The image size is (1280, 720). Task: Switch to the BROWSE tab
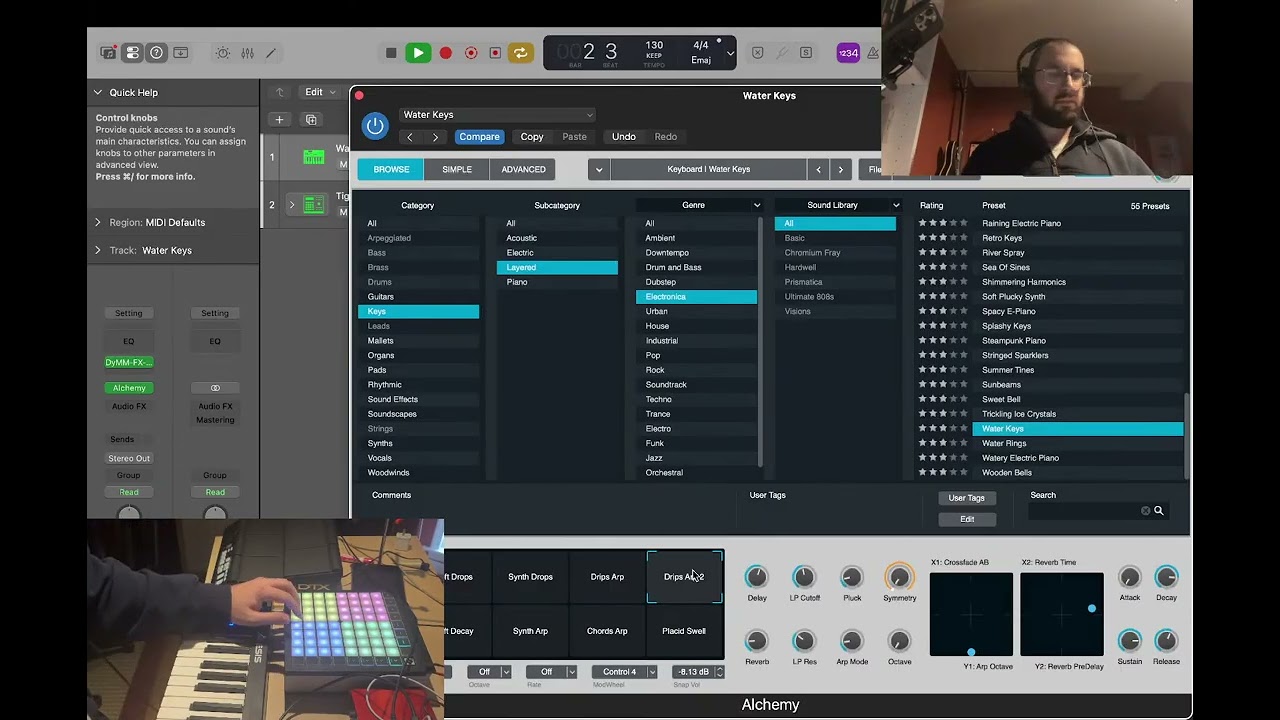coord(391,170)
